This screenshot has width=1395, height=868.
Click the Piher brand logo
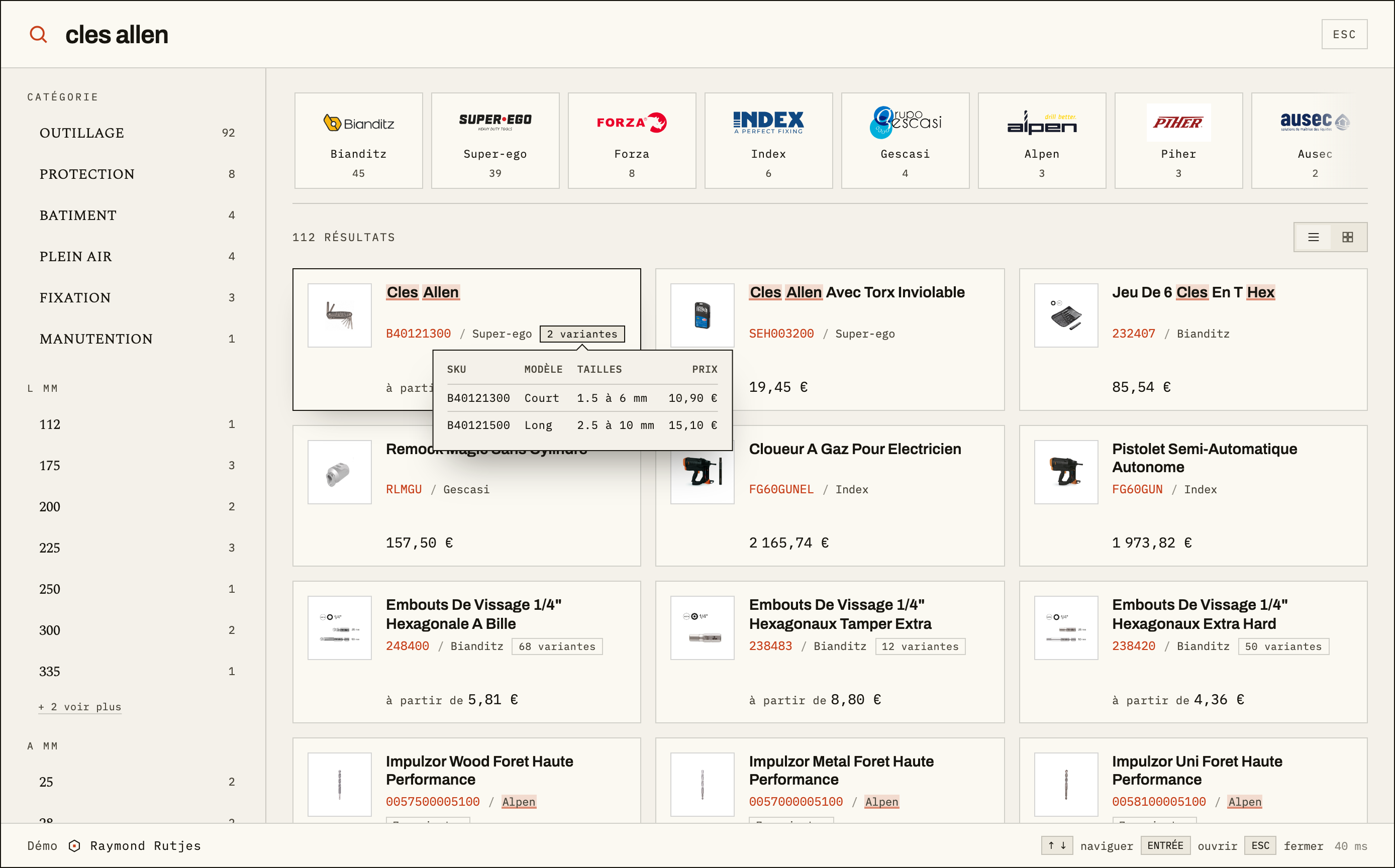coord(1178,122)
